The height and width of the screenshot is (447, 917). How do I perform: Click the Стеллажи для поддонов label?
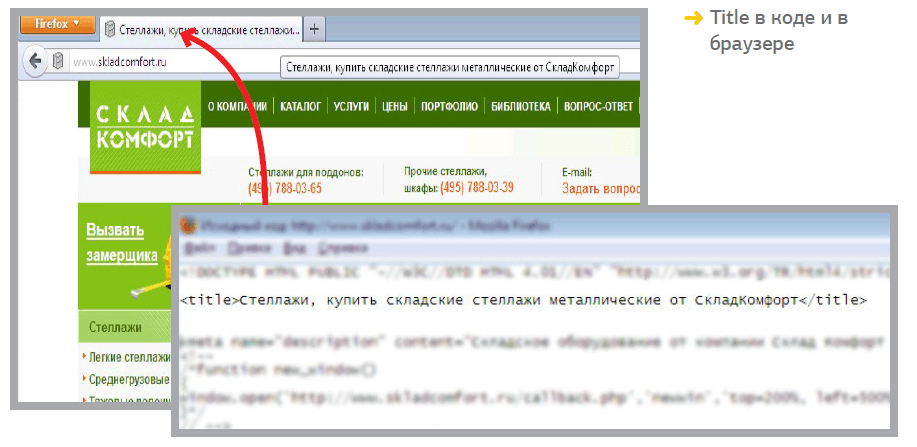pyautogui.click(x=306, y=173)
